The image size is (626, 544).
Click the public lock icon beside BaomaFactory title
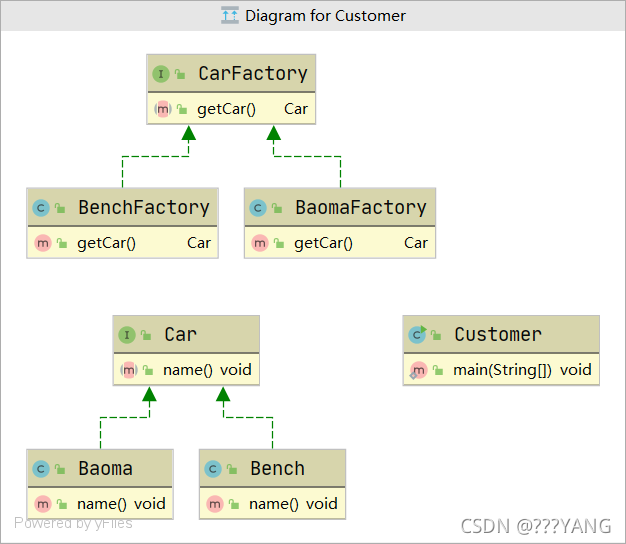277,208
